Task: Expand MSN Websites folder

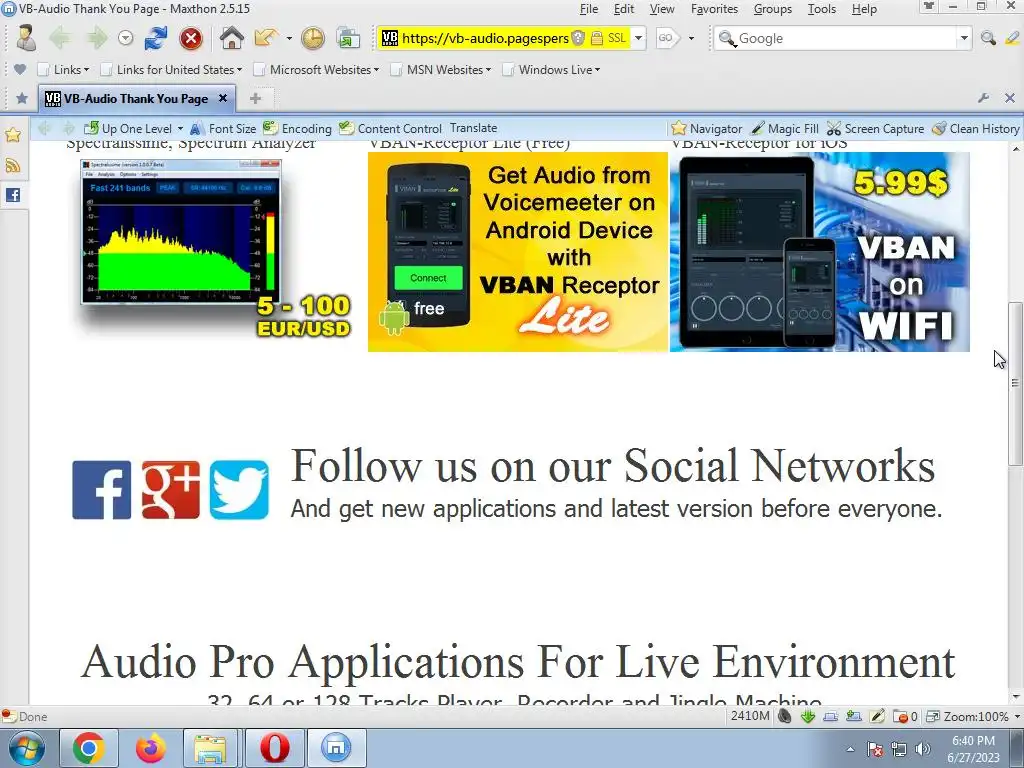Action: [x=441, y=69]
